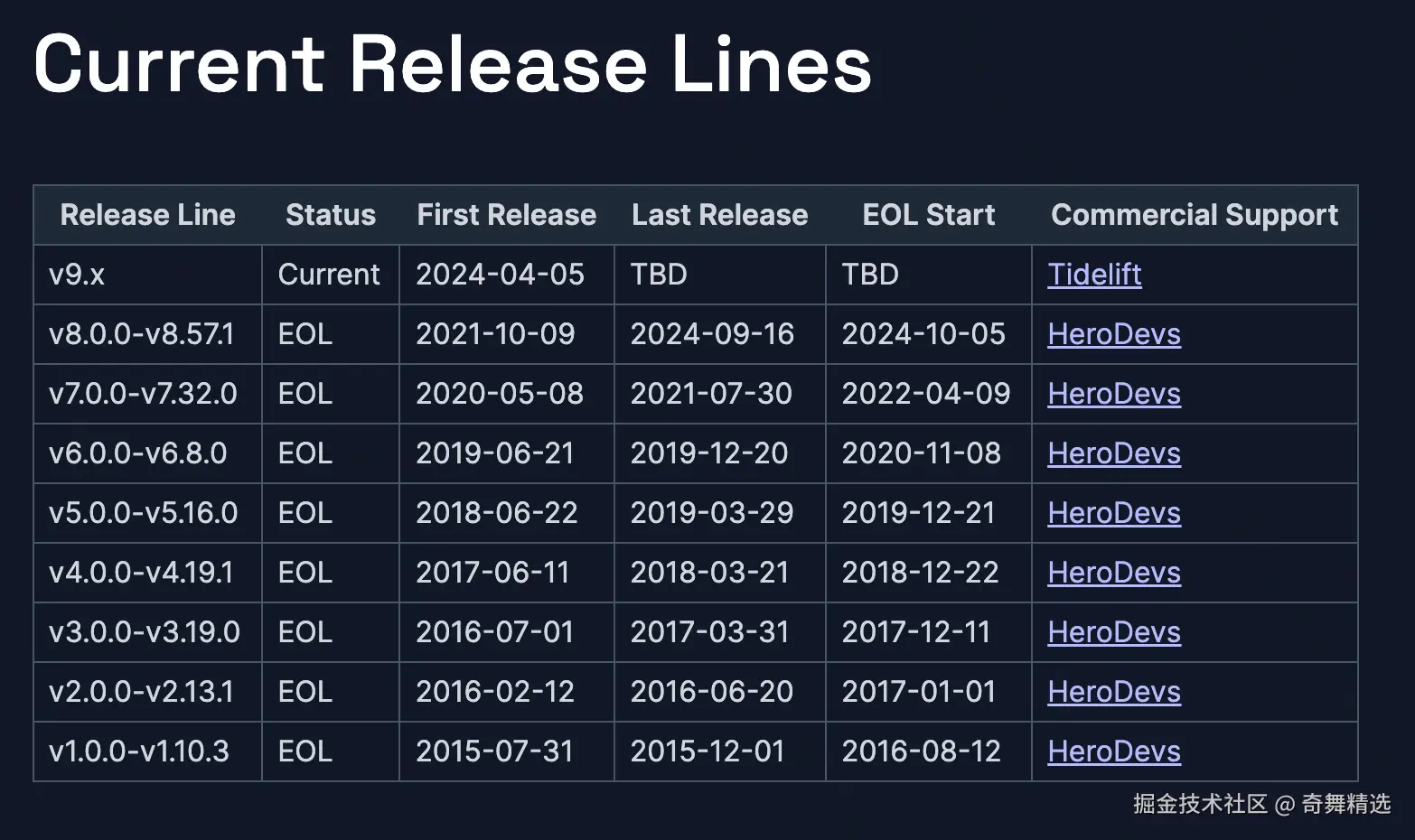Viewport: 1415px width, 840px height.
Task: Open HeroDevs link in the v5.0.0-v5.16.0 row
Action: (1114, 513)
